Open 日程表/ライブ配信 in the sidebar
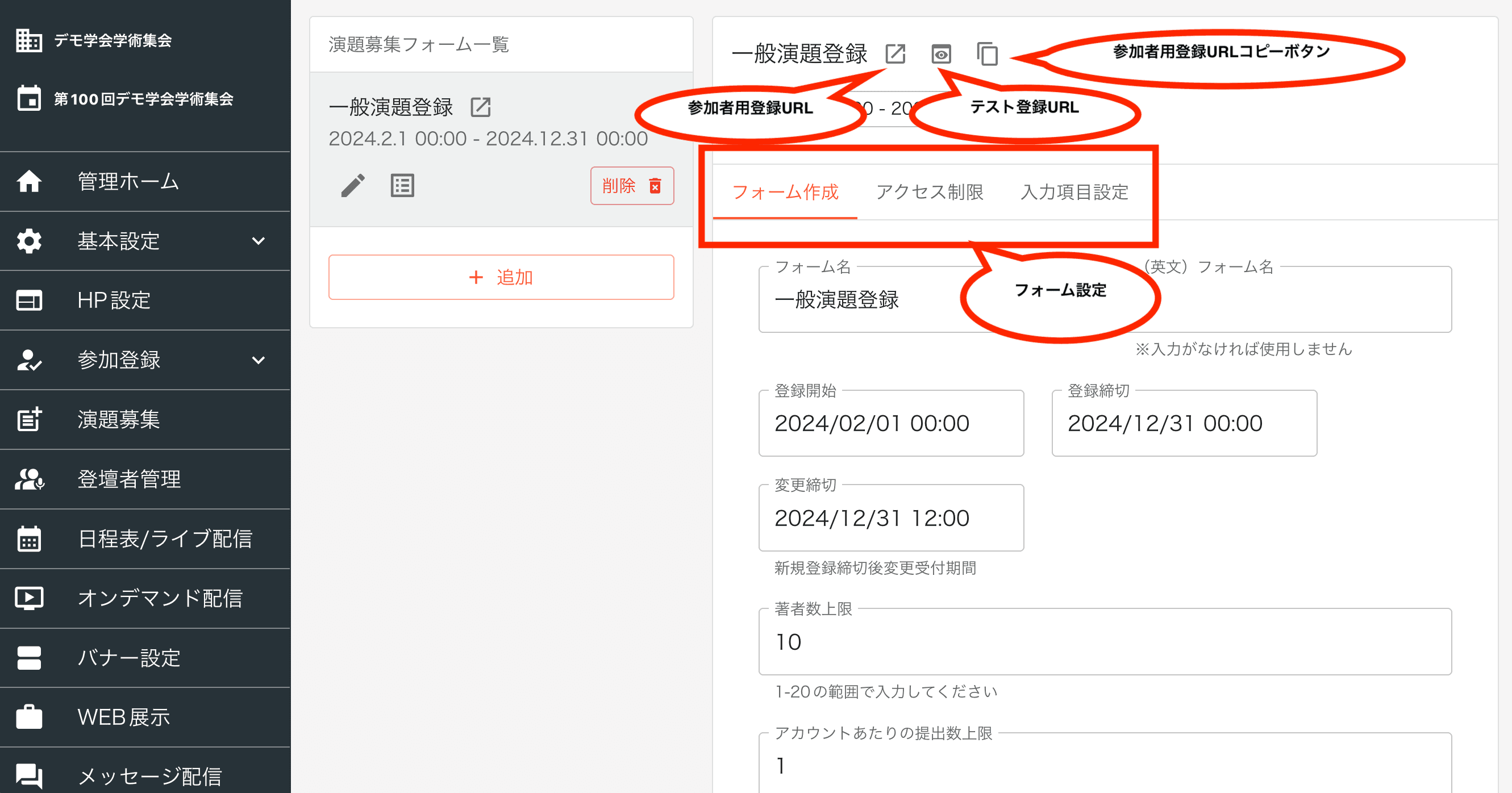The width and height of the screenshot is (1512, 793). pos(145,539)
